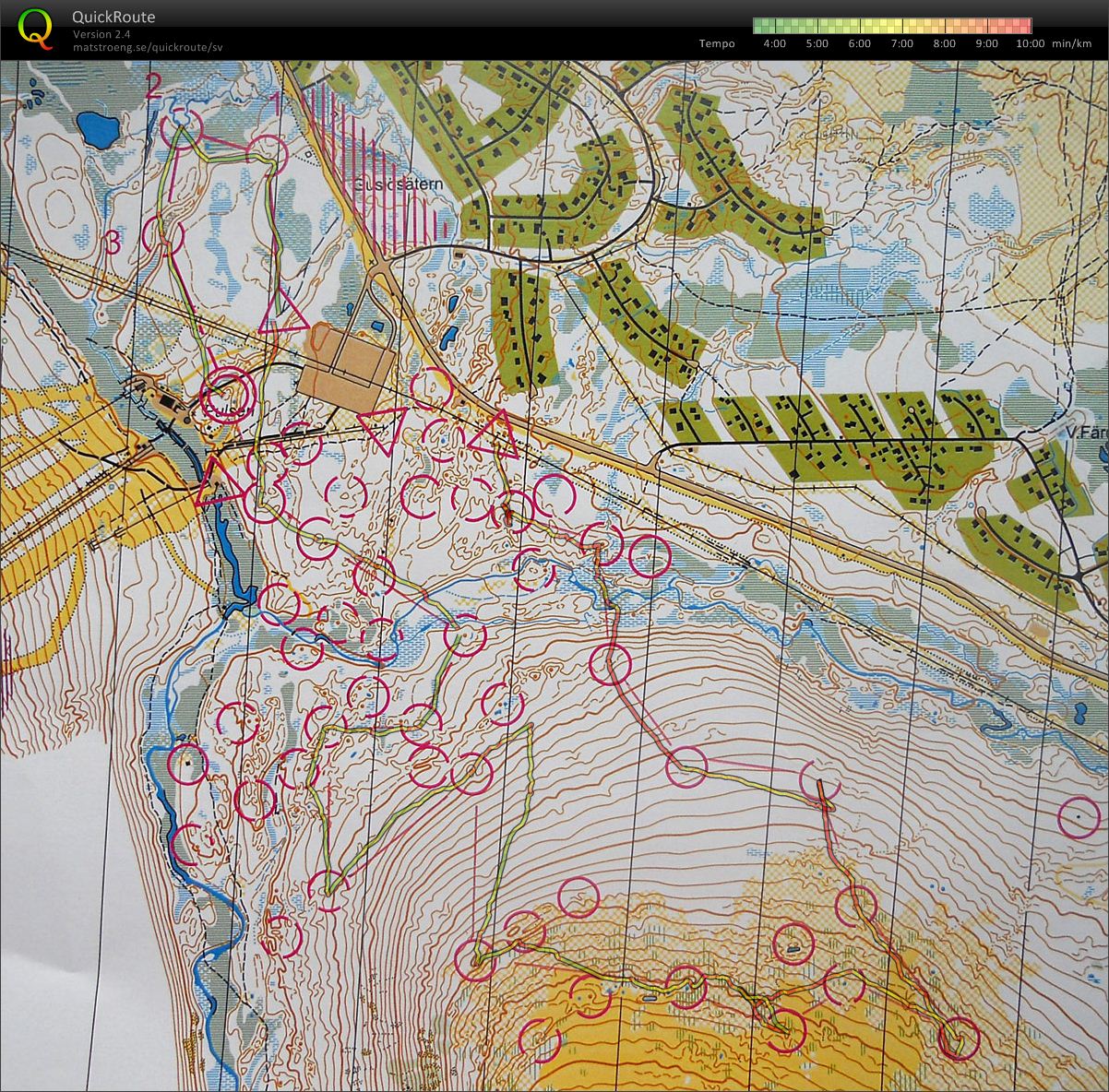1109x1092 pixels.
Task: Click the min/km unit label
Action: click(1072, 43)
